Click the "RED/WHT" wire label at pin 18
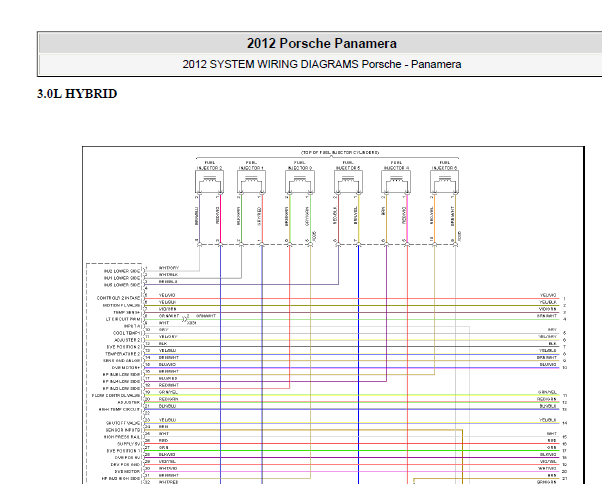 pos(169,385)
